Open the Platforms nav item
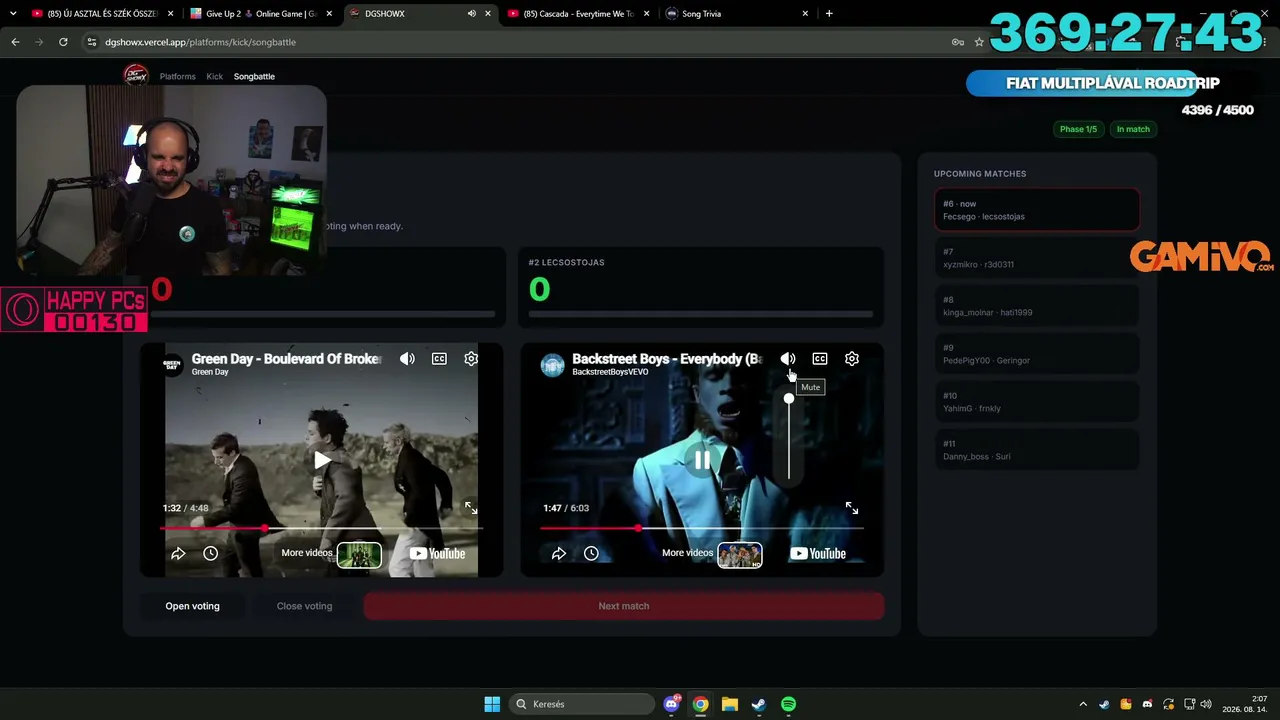 tap(178, 76)
